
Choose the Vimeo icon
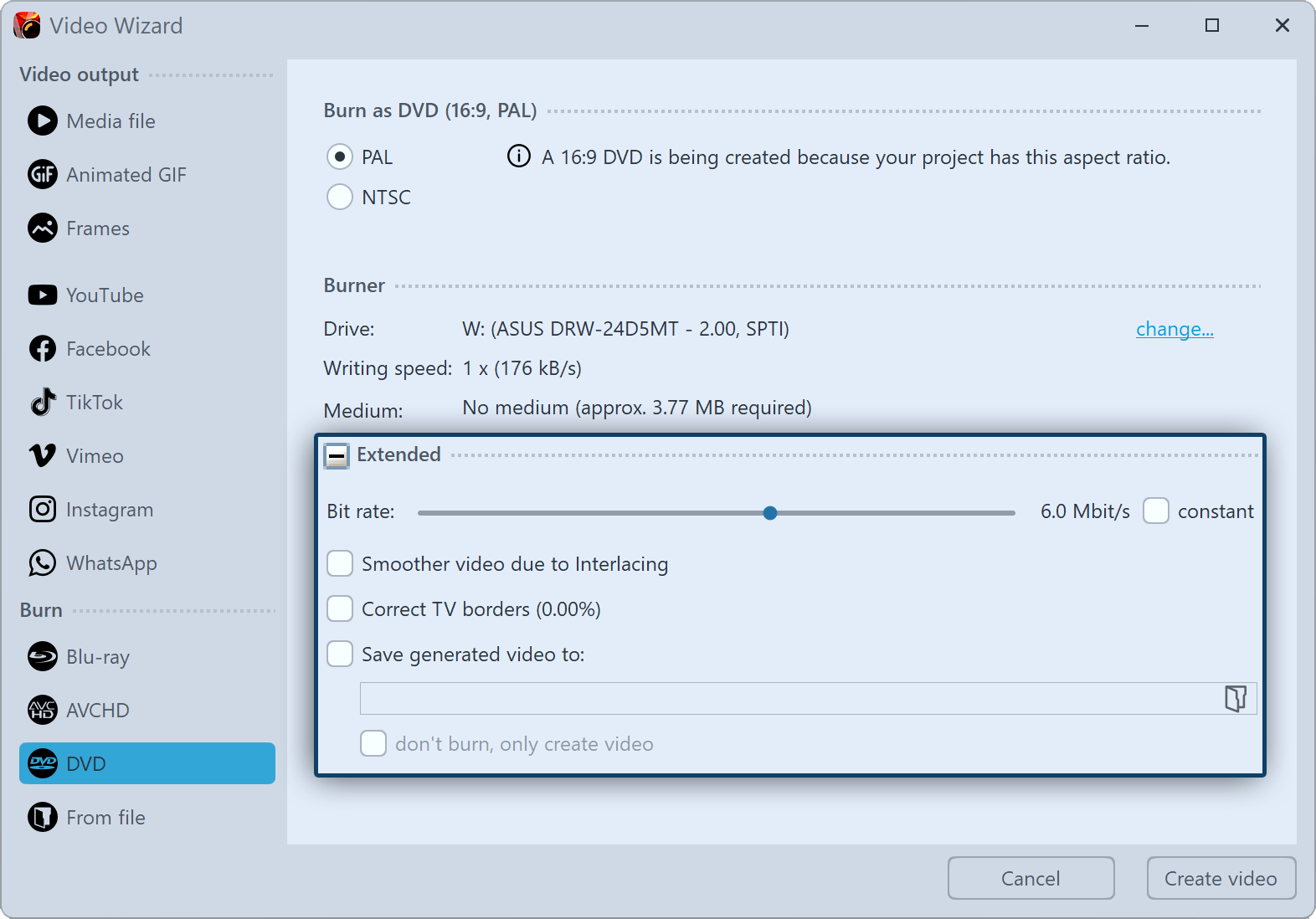coord(43,455)
